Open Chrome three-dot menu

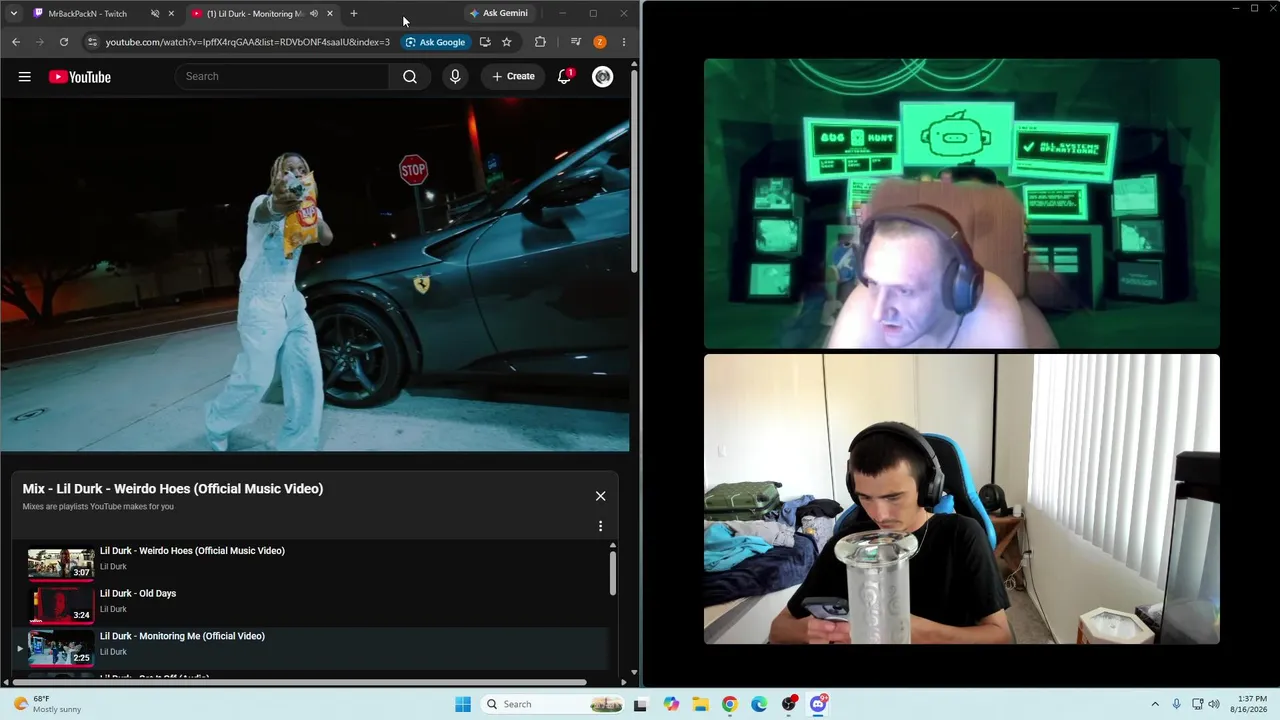pos(624,42)
